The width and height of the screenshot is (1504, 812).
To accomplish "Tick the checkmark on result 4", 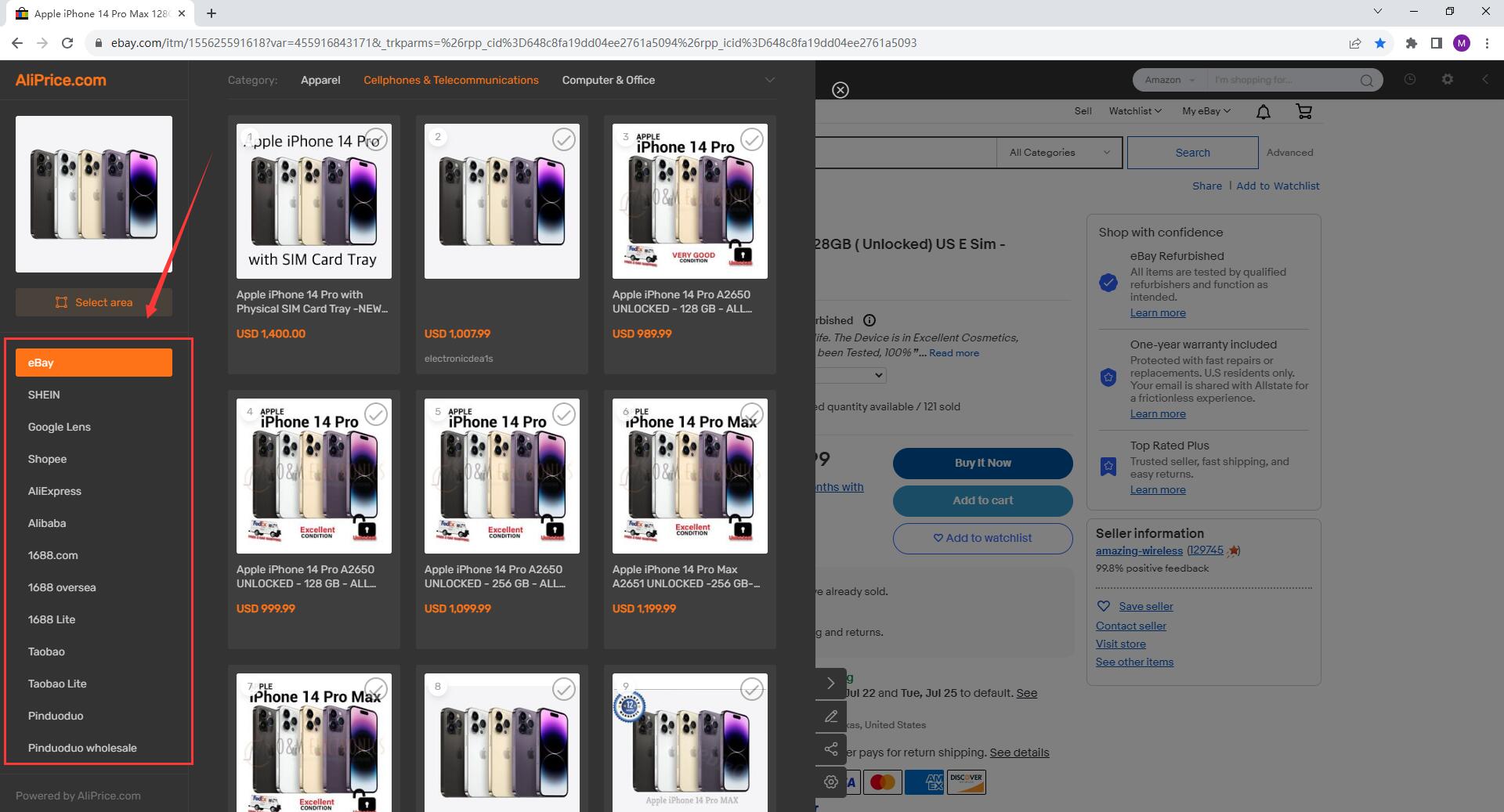I will point(376,414).
